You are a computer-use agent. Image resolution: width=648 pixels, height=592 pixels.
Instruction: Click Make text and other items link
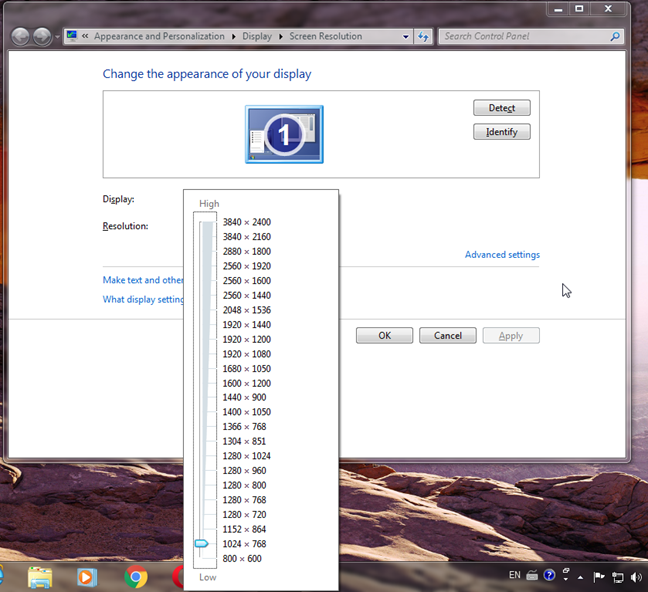143,280
